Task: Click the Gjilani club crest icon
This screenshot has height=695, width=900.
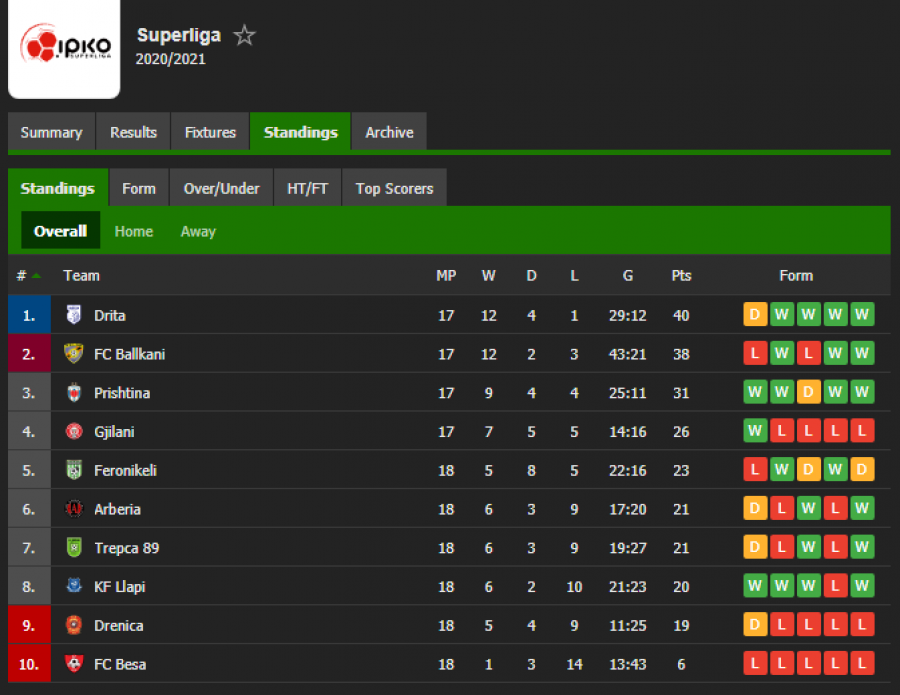Action: (x=73, y=431)
